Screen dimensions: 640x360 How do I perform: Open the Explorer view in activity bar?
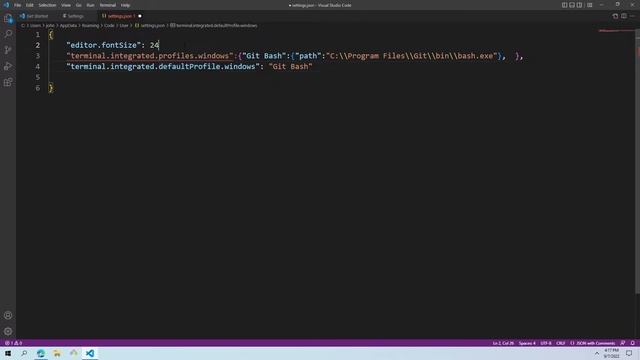tap(8, 18)
